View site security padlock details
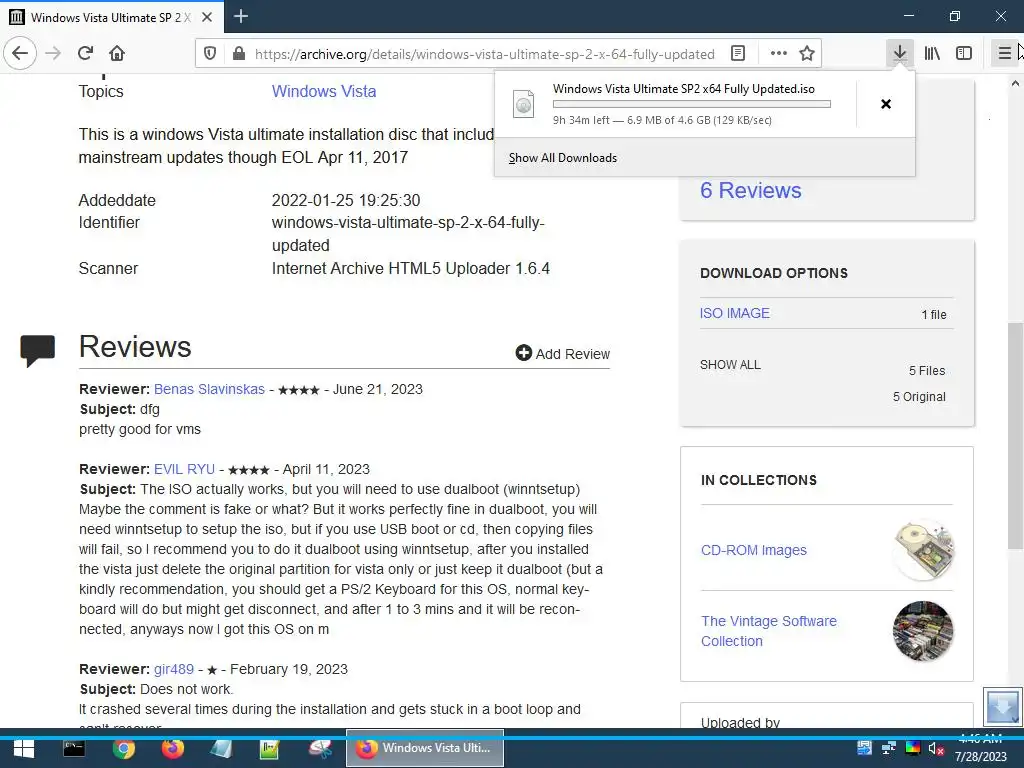 click(239, 54)
